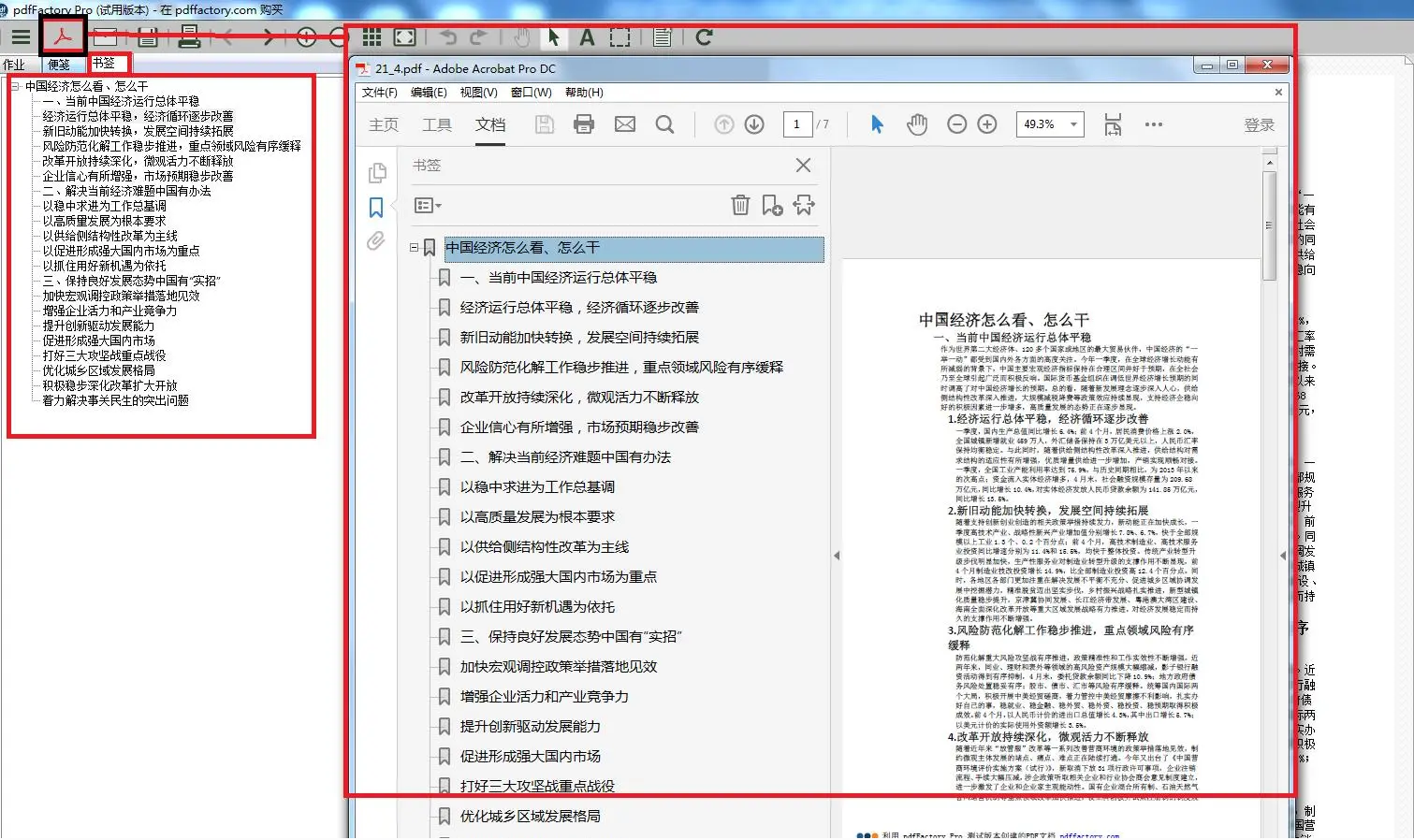Image resolution: width=1414 pixels, height=840 pixels.
Task: Select 着力解决事关民生的突出问题 in pdfFactory tree
Action: pyautogui.click(x=115, y=400)
